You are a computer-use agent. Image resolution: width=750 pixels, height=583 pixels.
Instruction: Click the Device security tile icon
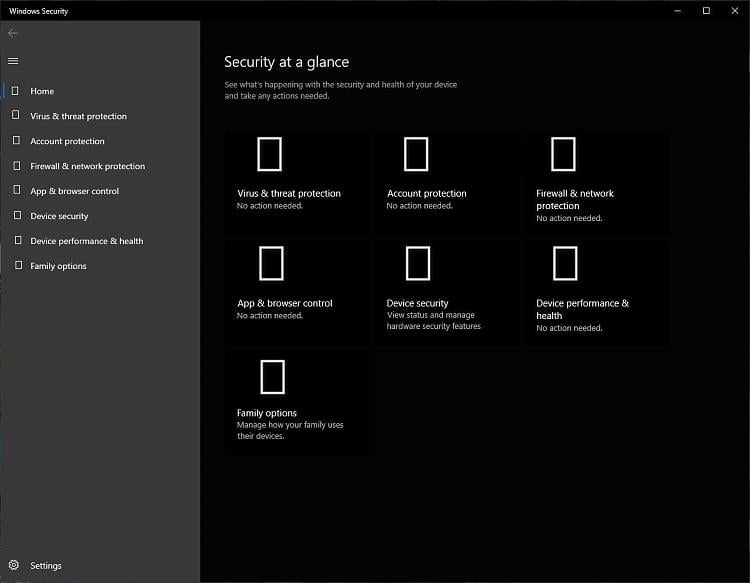(x=418, y=264)
